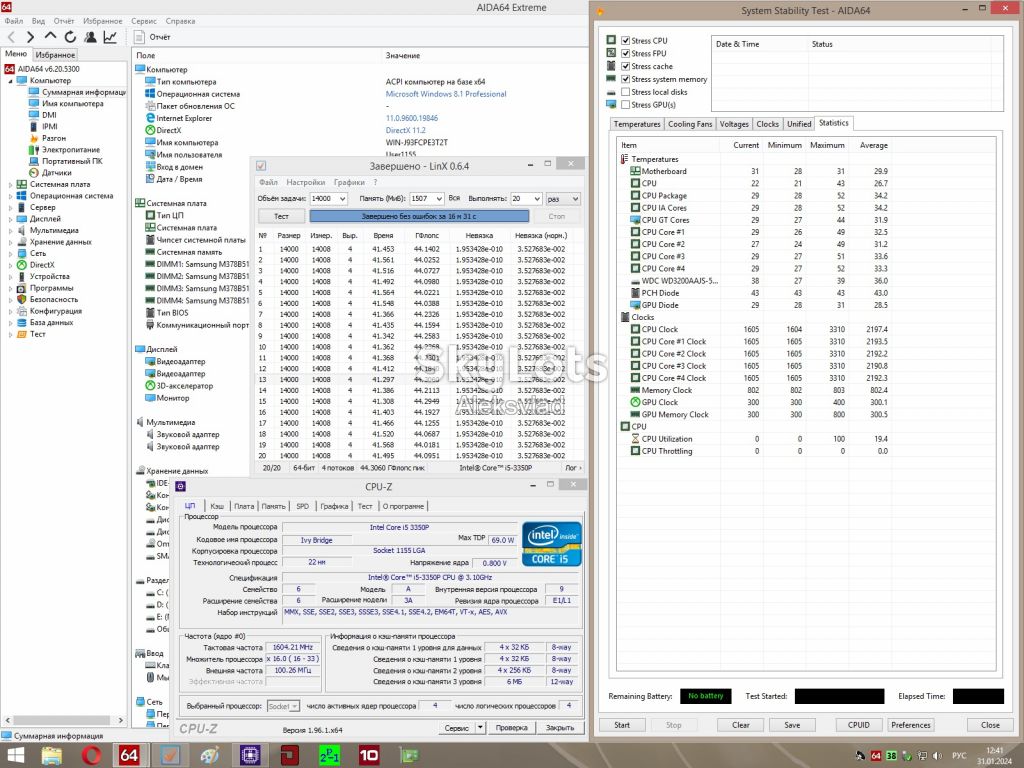Click the Тест button in LinX
Image resolution: width=1024 pixels, height=768 pixels.
pyautogui.click(x=281, y=216)
